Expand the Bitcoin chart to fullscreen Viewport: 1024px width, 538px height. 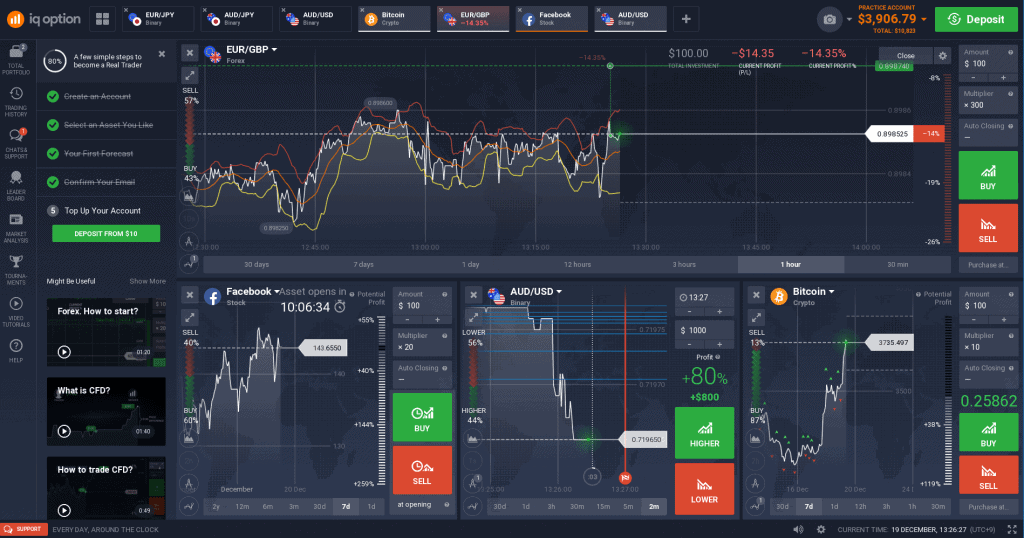coord(756,317)
